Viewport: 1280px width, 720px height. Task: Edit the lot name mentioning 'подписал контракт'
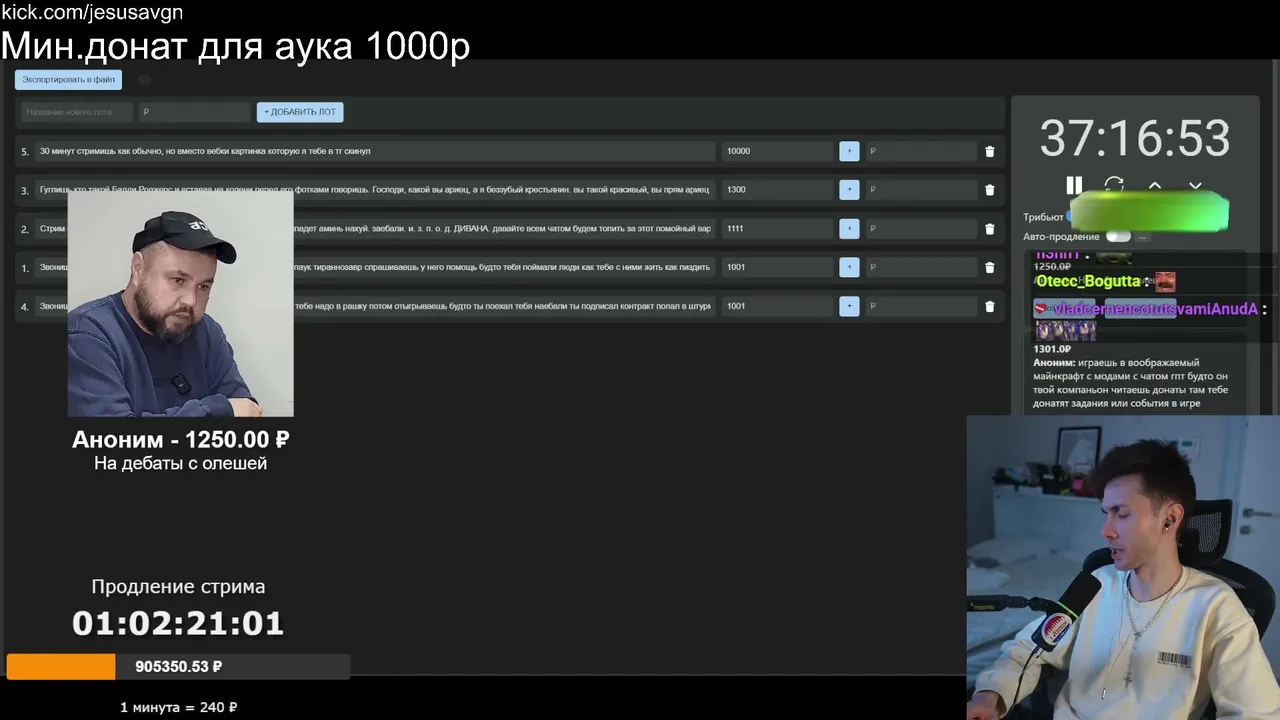coord(375,306)
